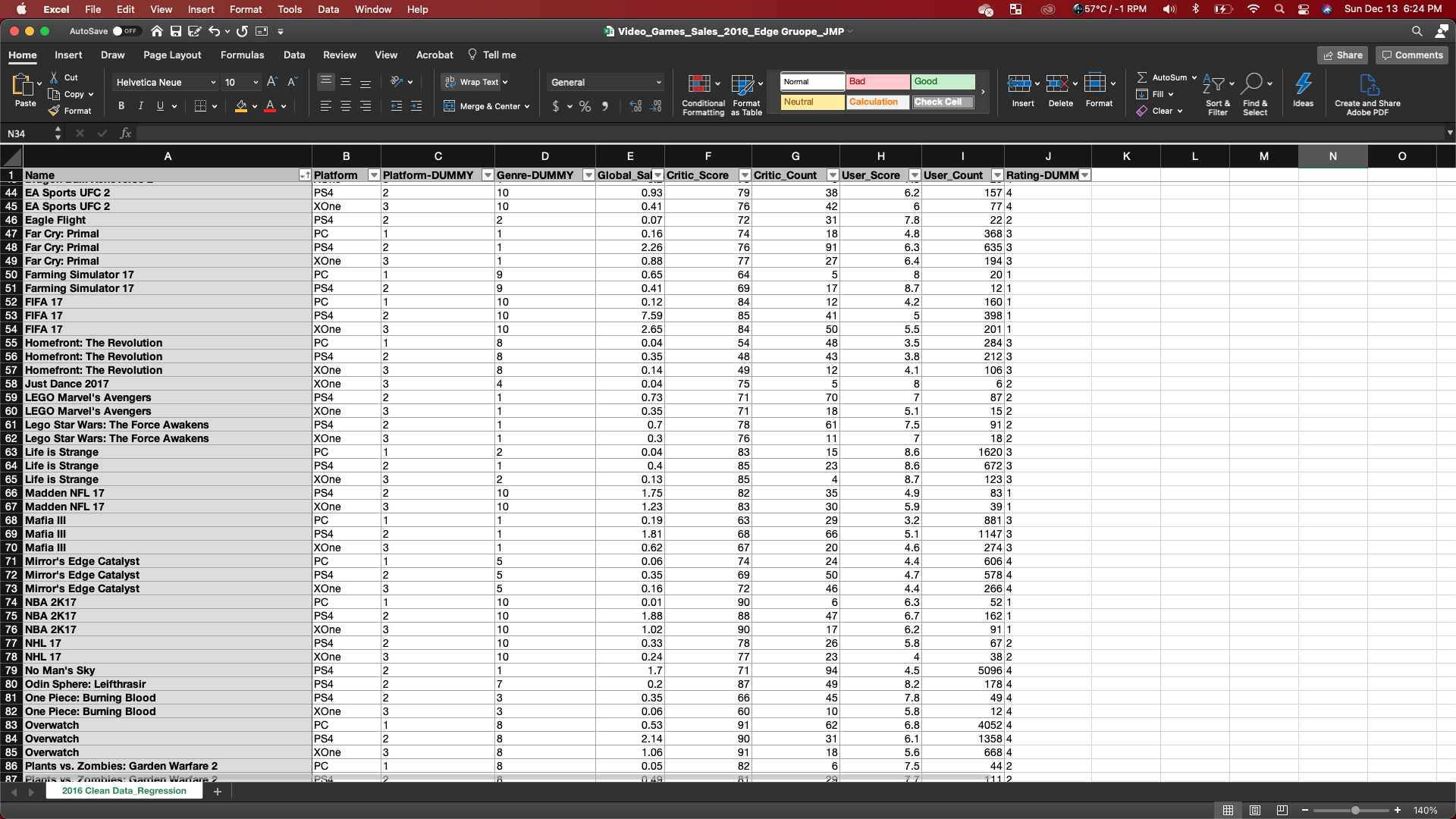The height and width of the screenshot is (819, 1456).
Task: Click the 2016 Clean Data_Regression sheet tab
Action: point(124,791)
